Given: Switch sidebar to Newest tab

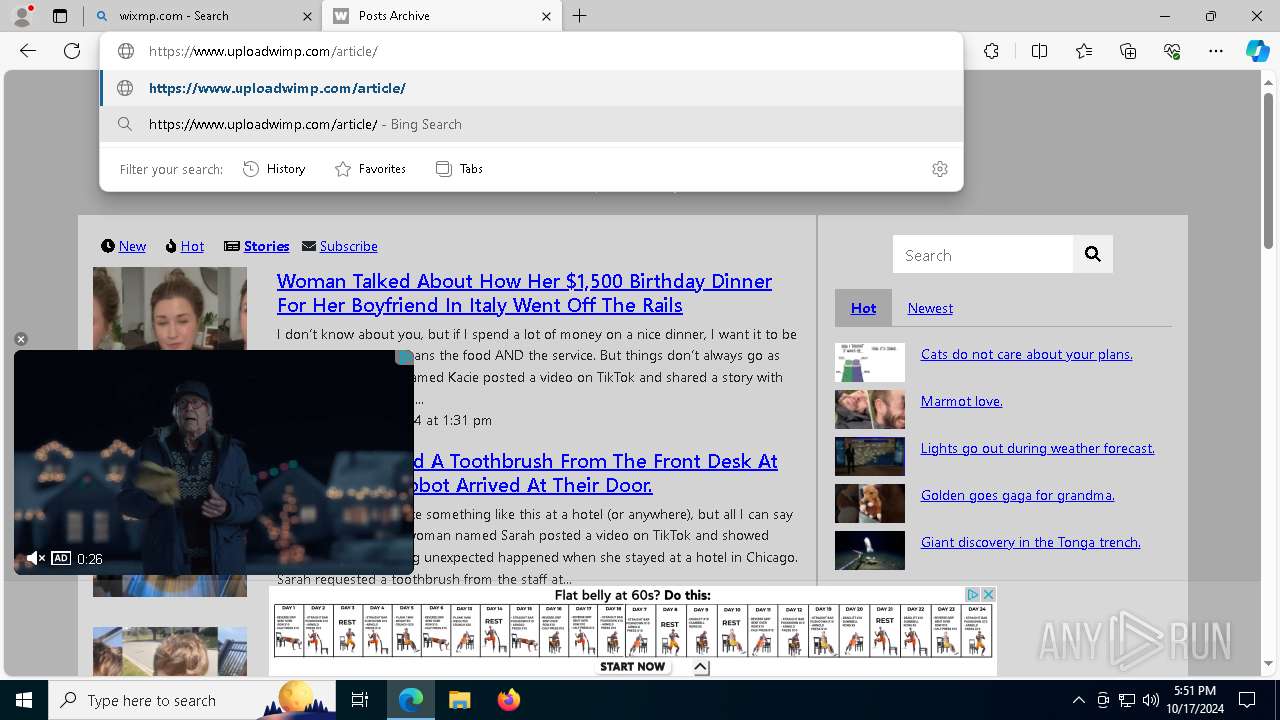Looking at the screenshot, I should click(930, 308).
